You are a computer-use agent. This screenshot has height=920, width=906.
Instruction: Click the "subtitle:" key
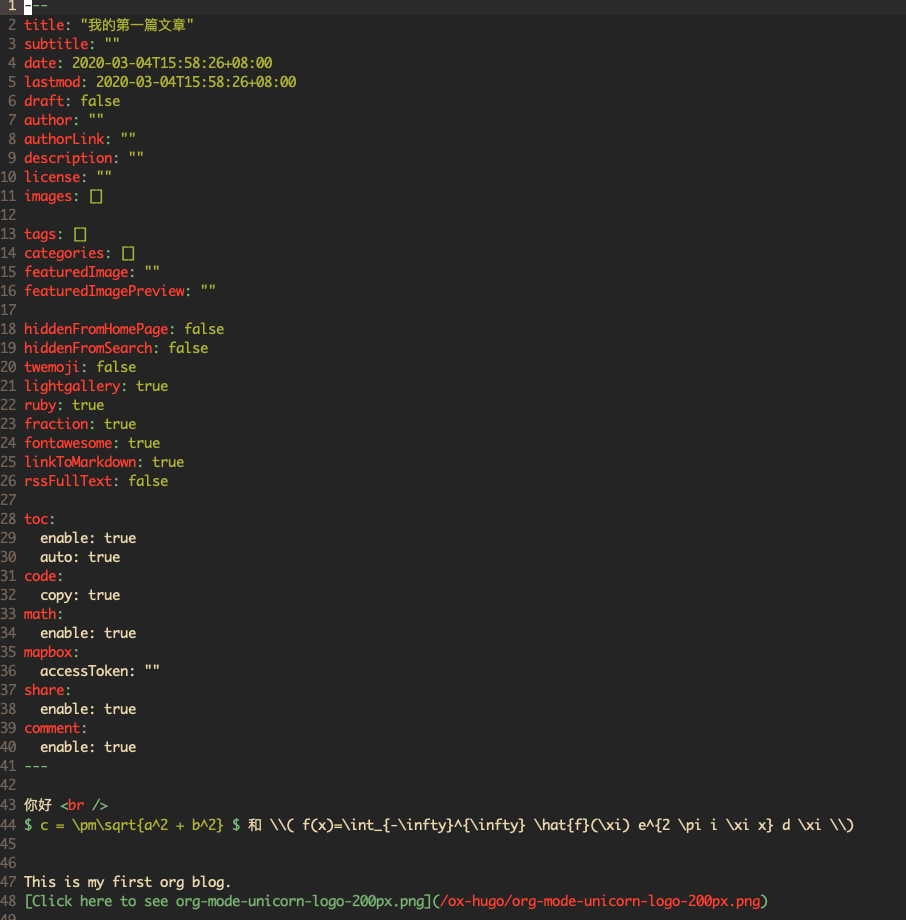click(x=59, y=44)
